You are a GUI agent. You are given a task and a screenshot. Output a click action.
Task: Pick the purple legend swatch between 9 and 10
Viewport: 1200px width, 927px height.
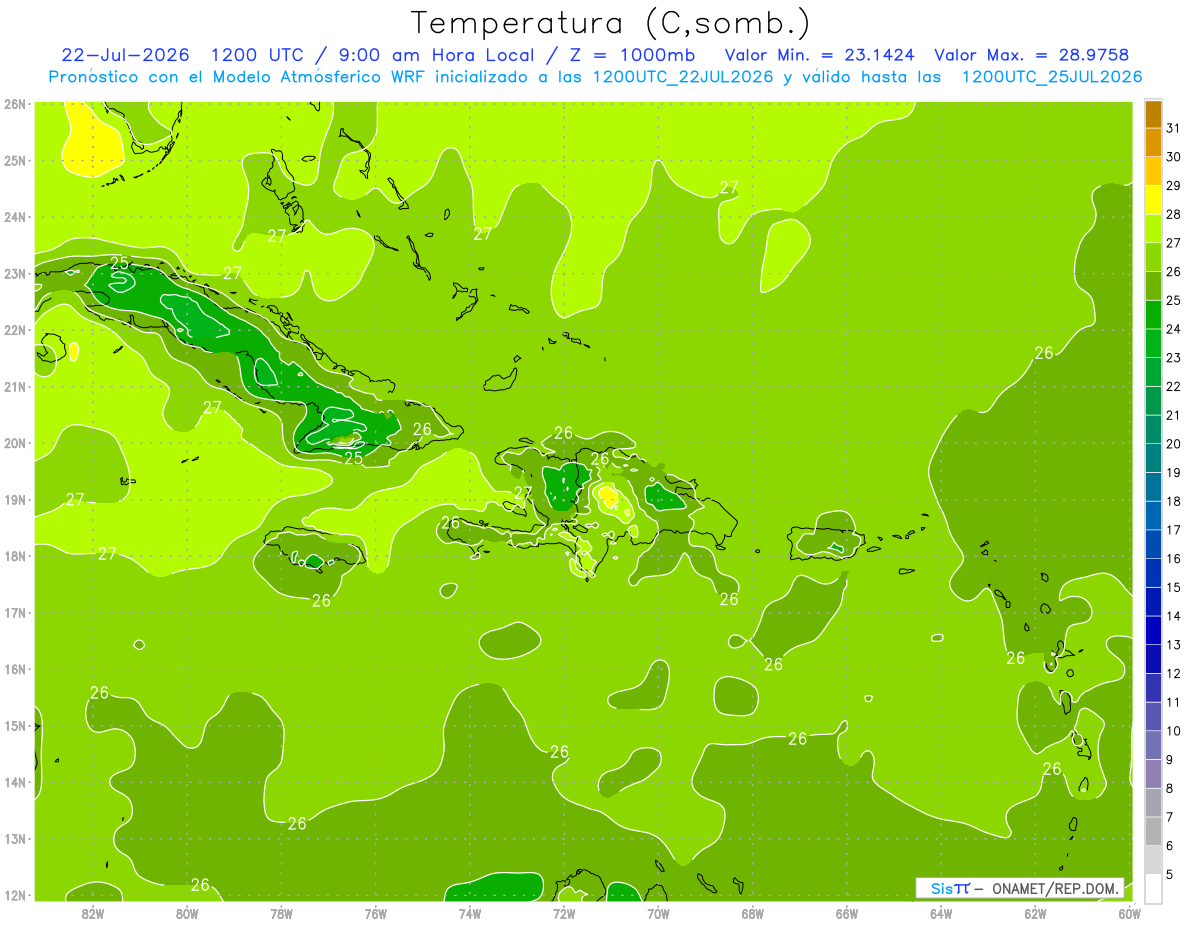click(x=1153, y=745)
